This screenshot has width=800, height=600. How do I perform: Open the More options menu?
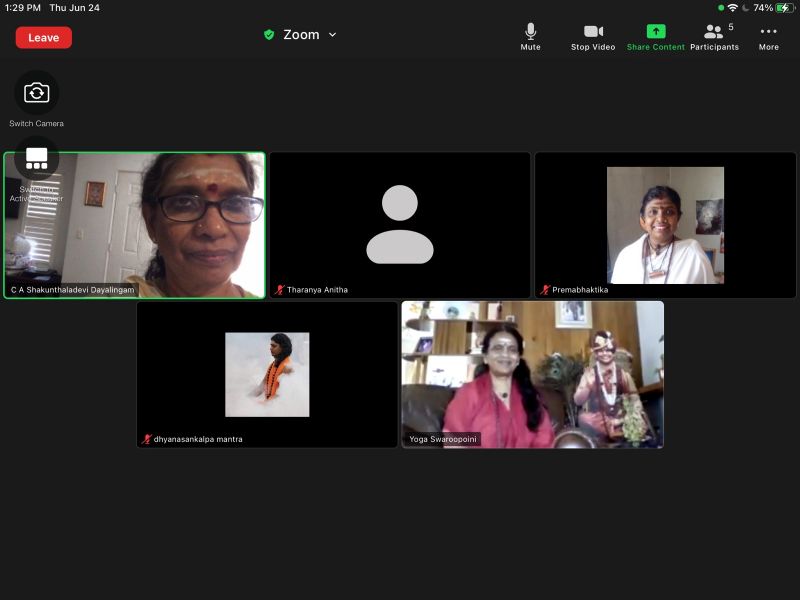(x=768, y=36)
